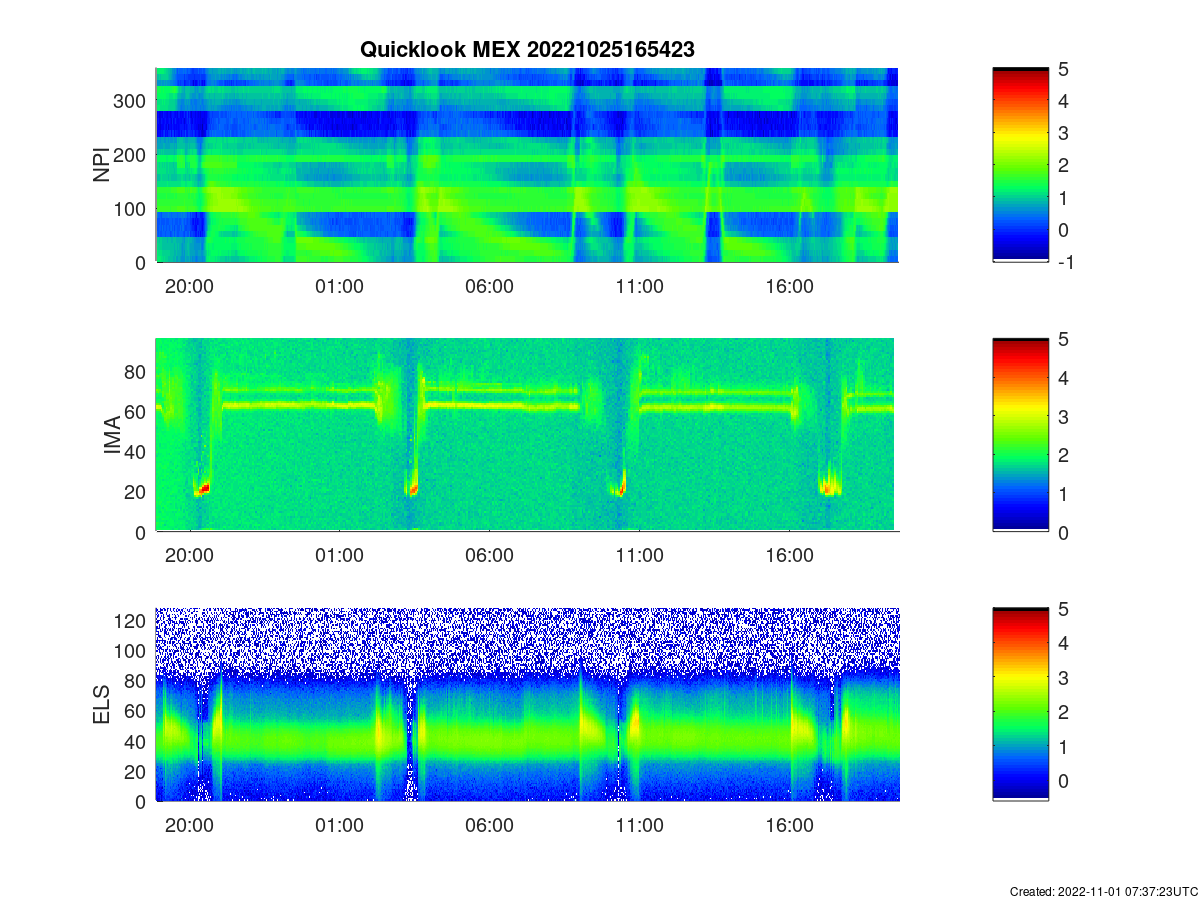
Task: Click the "01:00" time label under the IMA plot
Action: (339, 557)
